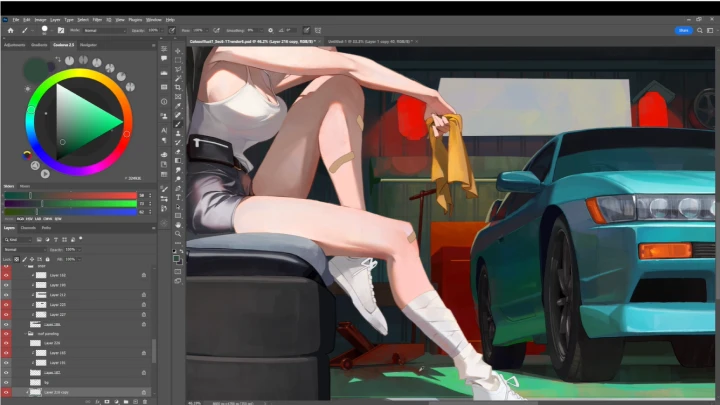Open Smoothing value dropdown
Image resolution: width=720 pixels, height=405 pixels.
click(260, 30)
